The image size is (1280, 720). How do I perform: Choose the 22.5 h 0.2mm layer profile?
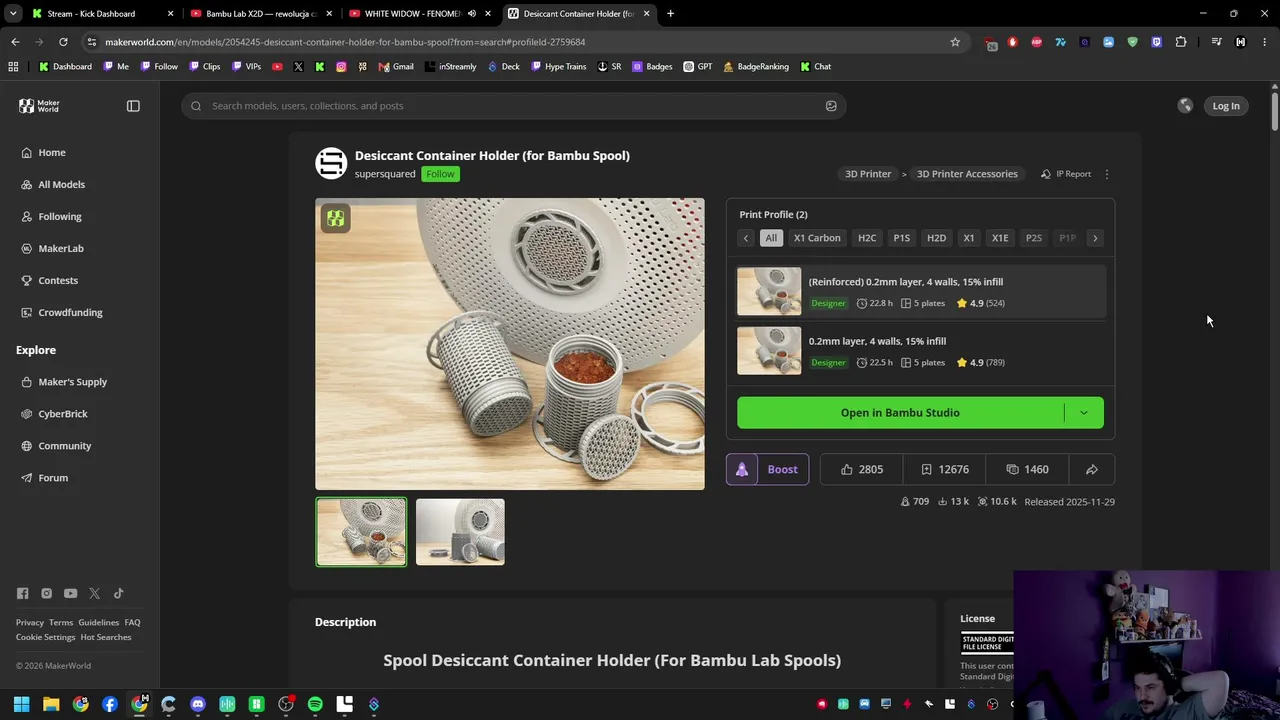[x=921, y=352]
